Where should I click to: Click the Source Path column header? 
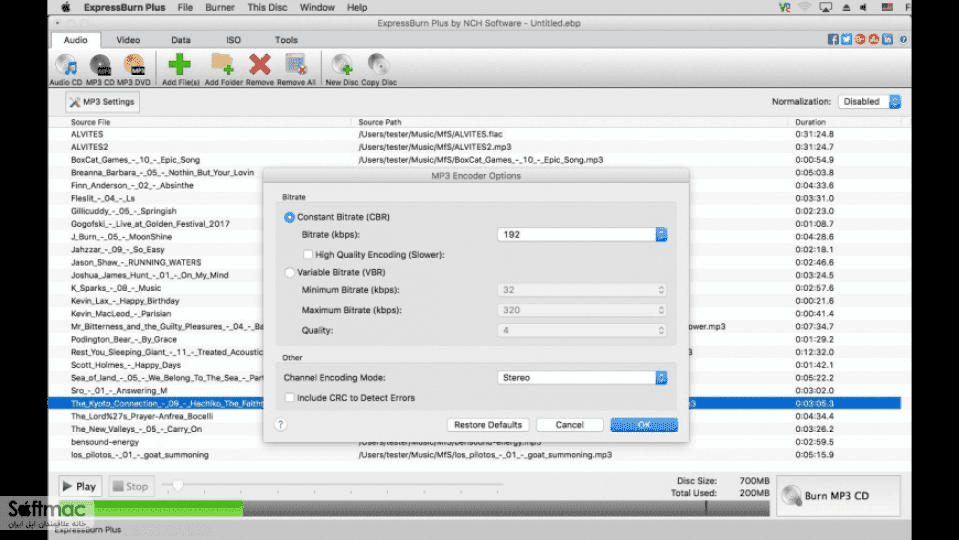379,122
